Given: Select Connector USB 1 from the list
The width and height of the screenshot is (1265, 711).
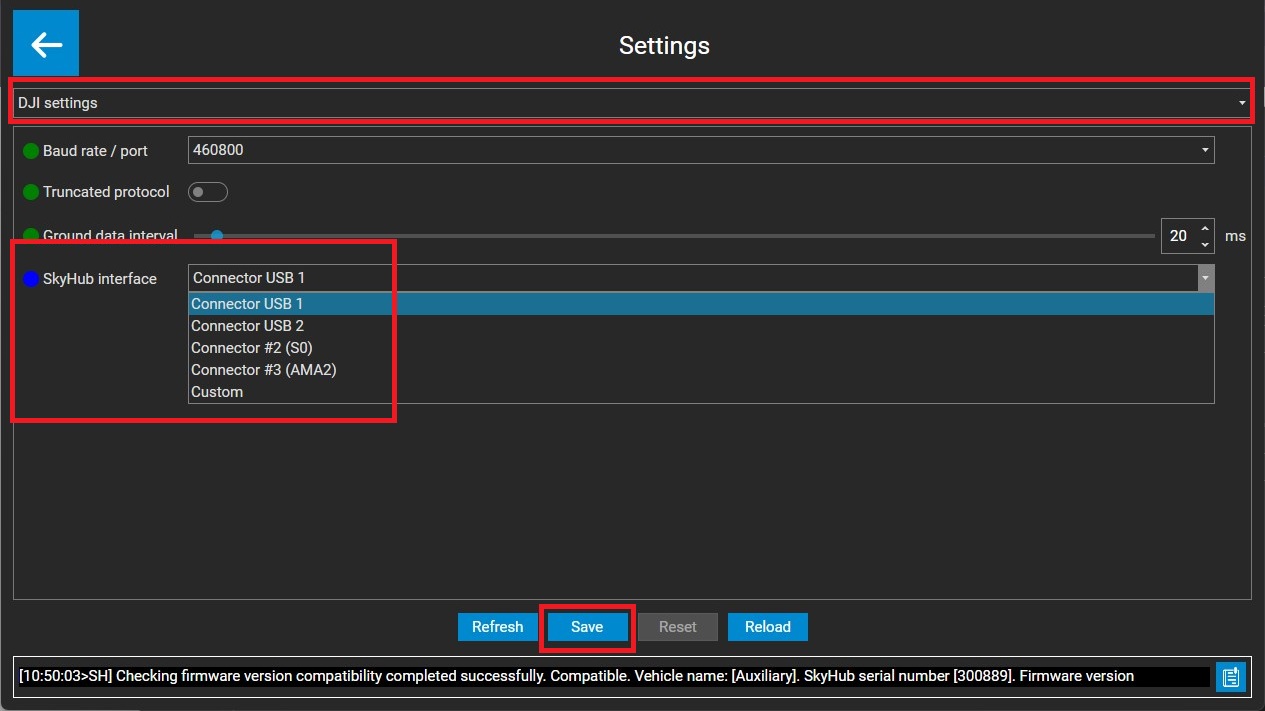Looking at the screenshot, I should coord(701,304).
